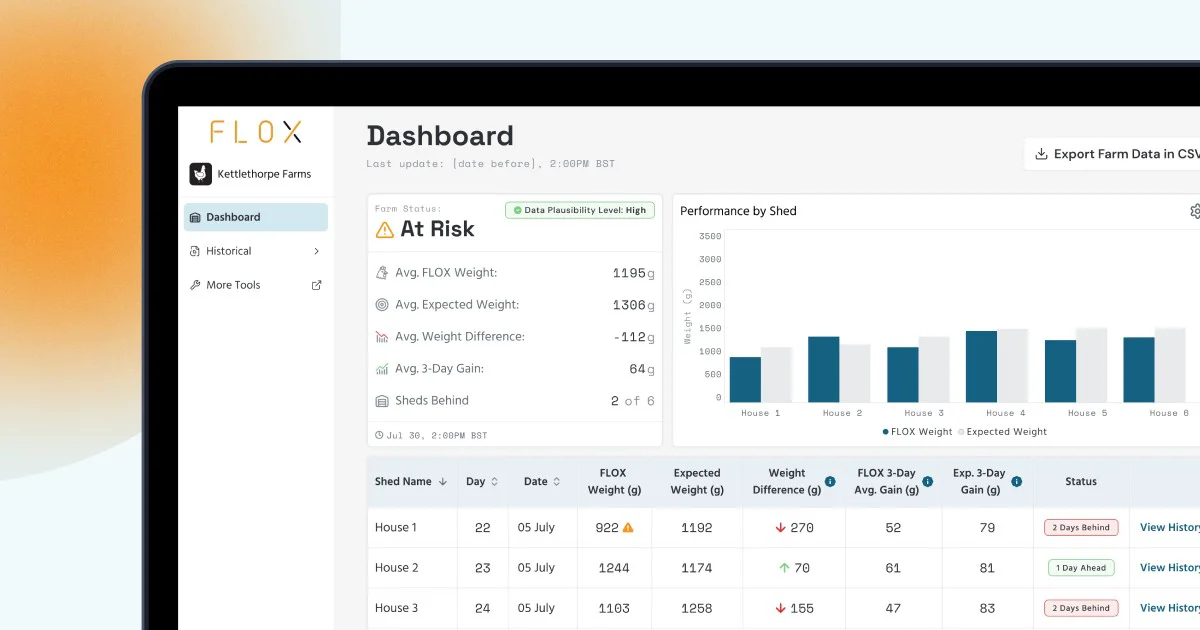The height and width of the screenshot is (630, 1200).
Task: View History for House 2
Action: (1170, 568)
